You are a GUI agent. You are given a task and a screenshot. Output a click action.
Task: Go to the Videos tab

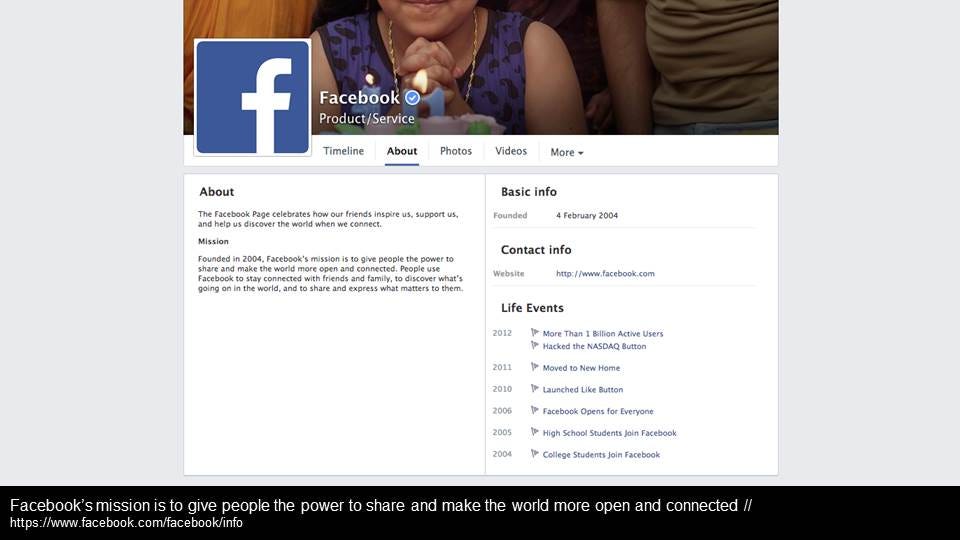coord(511,151)
